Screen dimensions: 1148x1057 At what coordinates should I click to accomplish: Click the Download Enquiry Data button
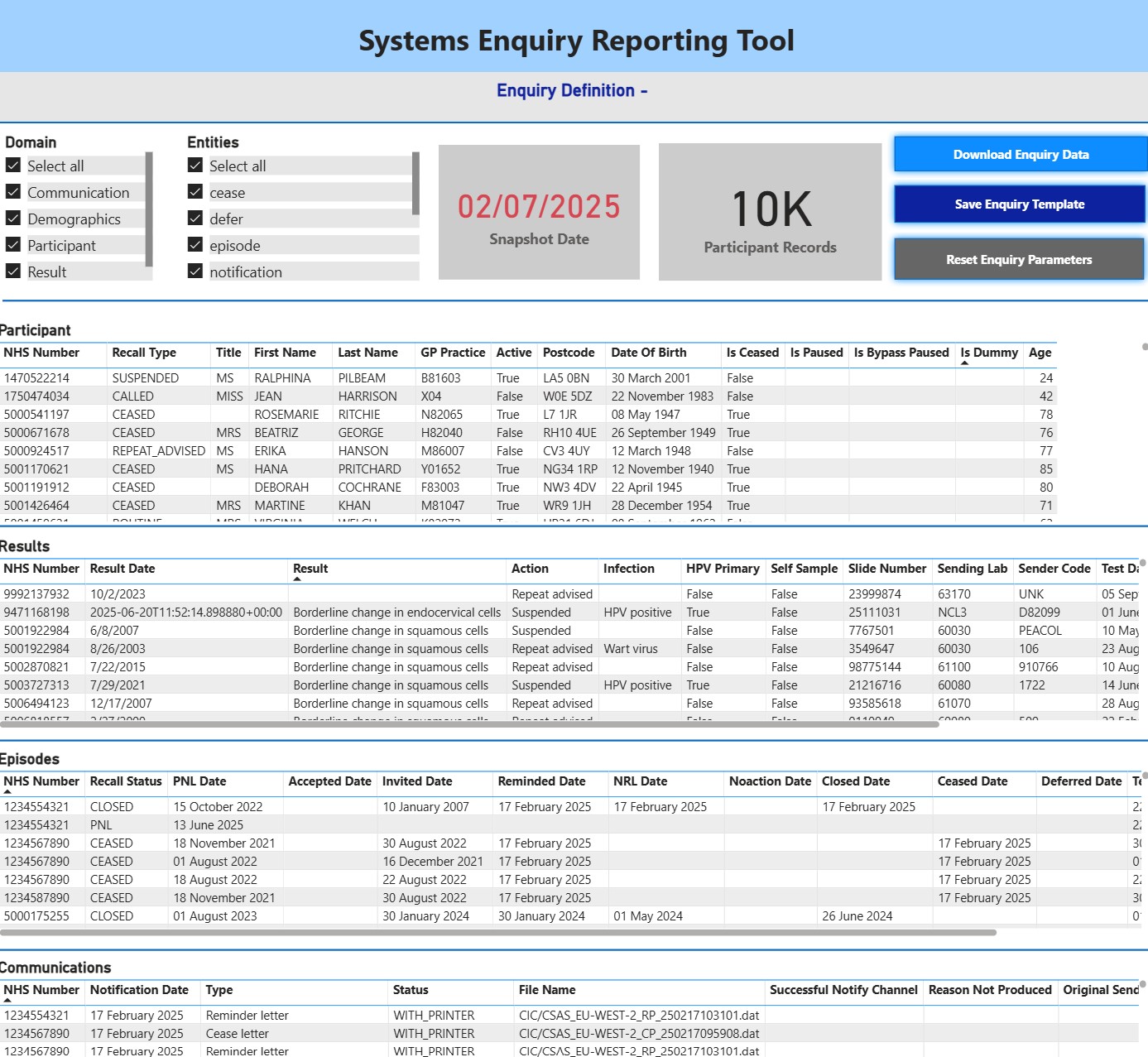[1020, 155]
